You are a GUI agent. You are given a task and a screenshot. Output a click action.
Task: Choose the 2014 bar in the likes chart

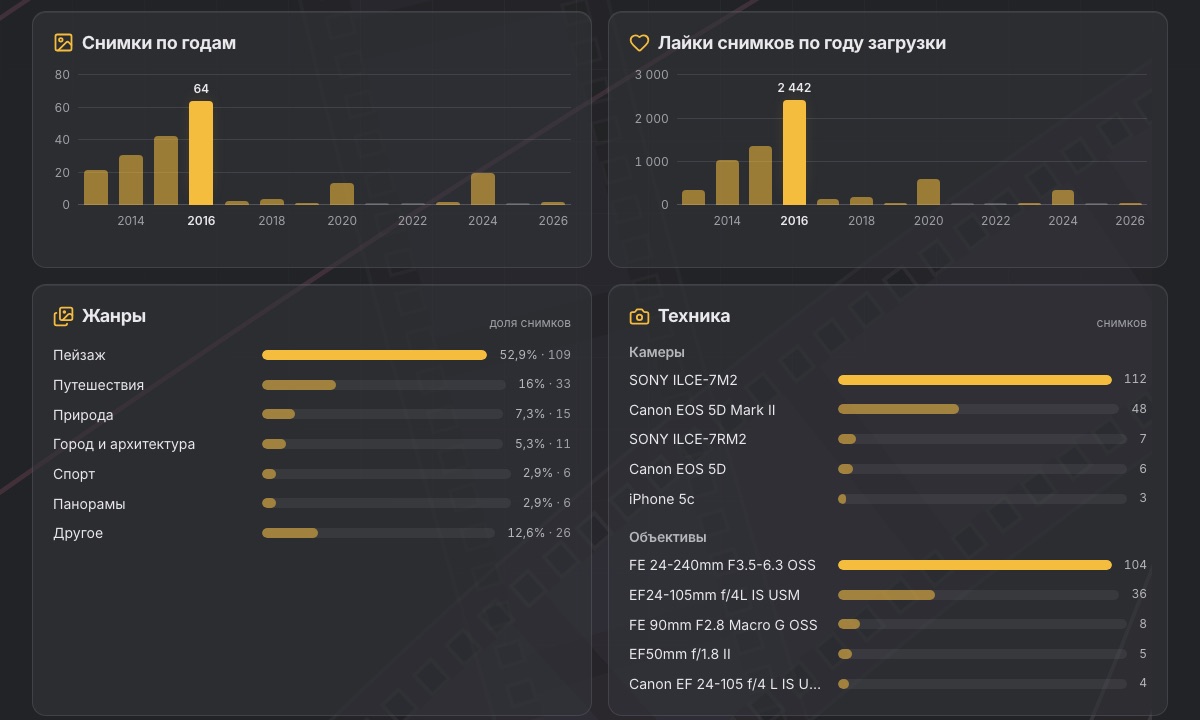[727, 183]
